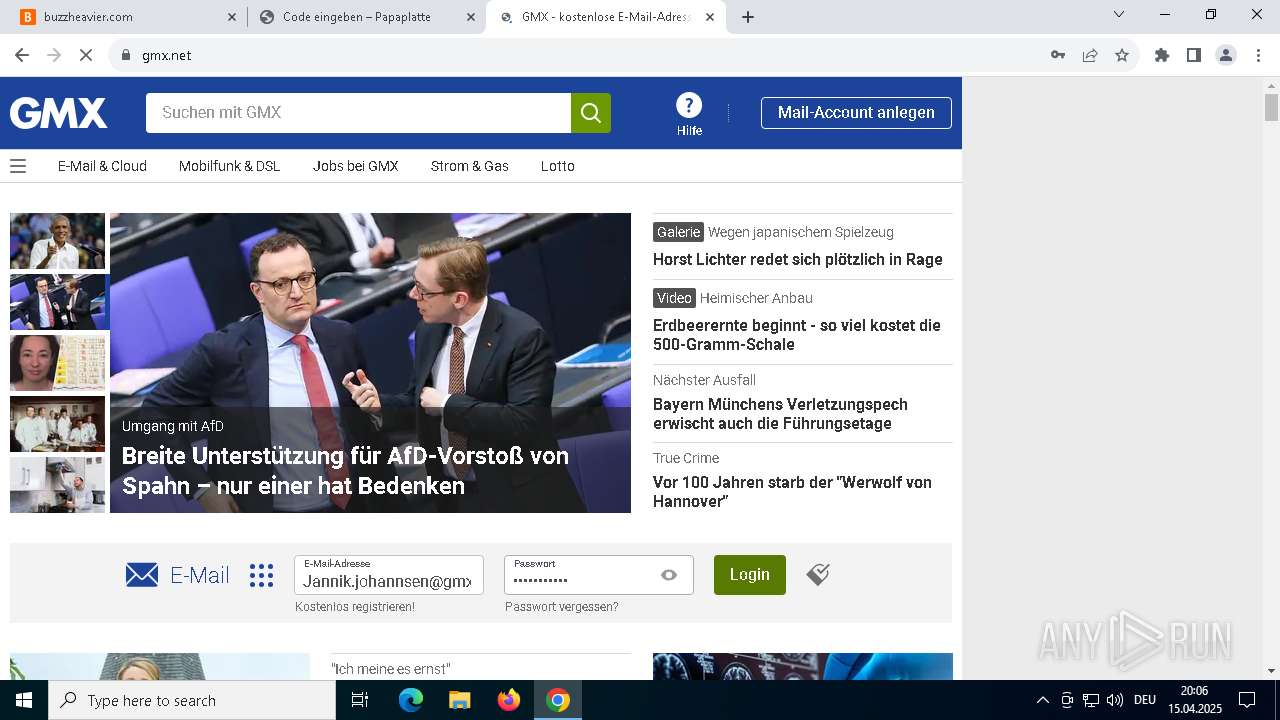Open the Horst Lichter Rage article

(x=798, y=259)
